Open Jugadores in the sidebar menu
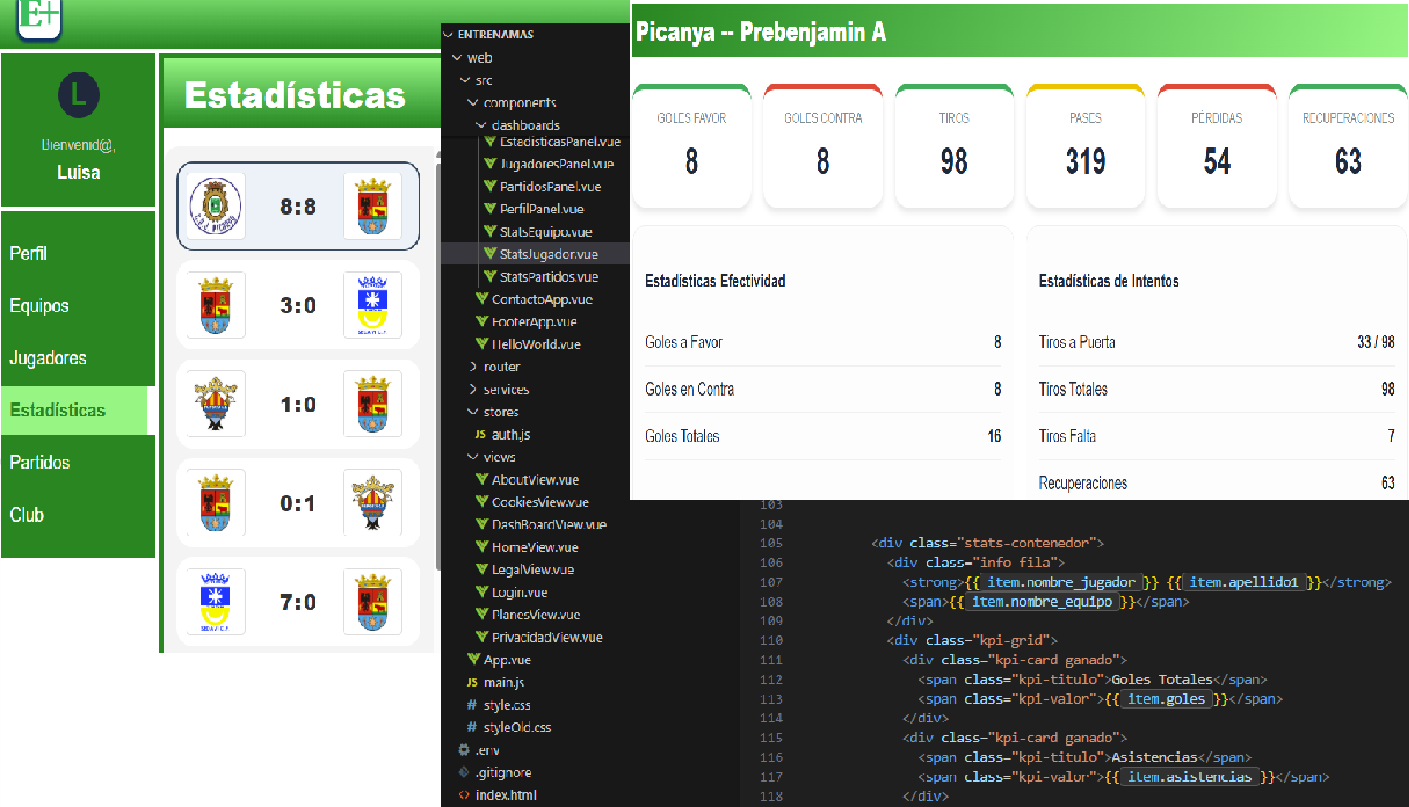This screenshot has width=1409, height=807. (48, 358)
